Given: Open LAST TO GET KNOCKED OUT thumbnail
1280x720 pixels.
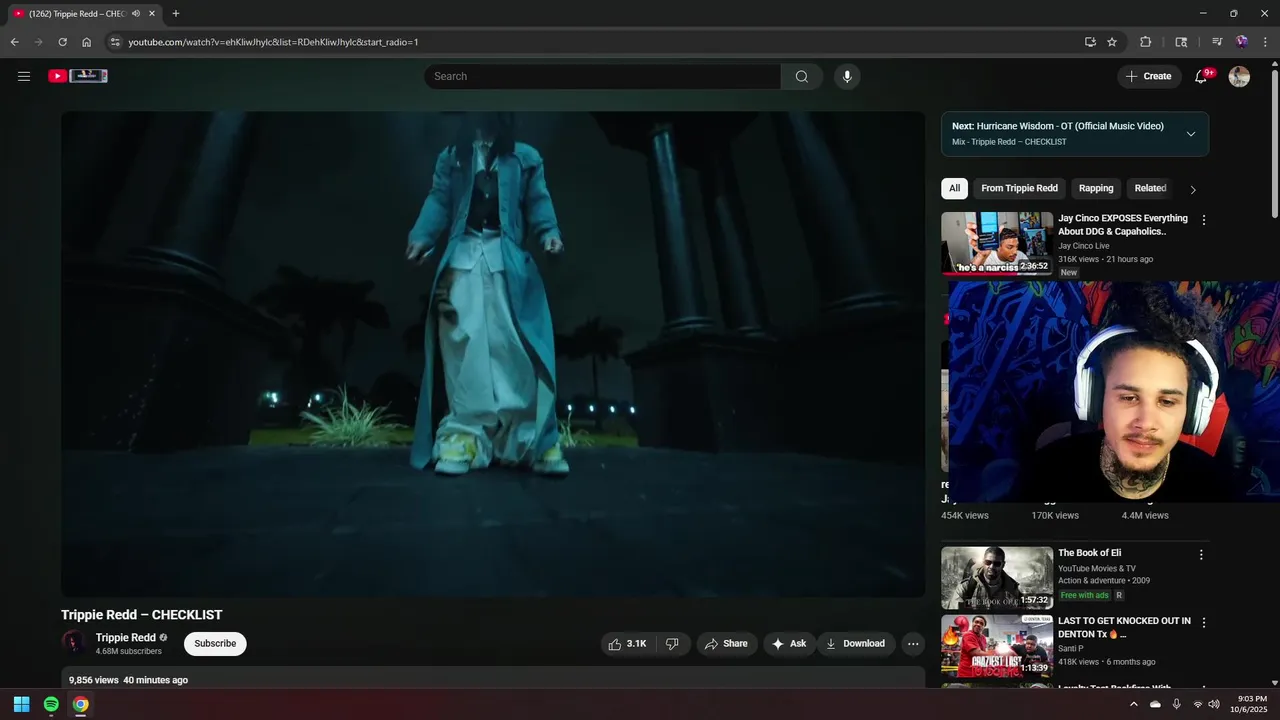Looking at the screenshot, I should pyautogui.click(x=997, y=646).
